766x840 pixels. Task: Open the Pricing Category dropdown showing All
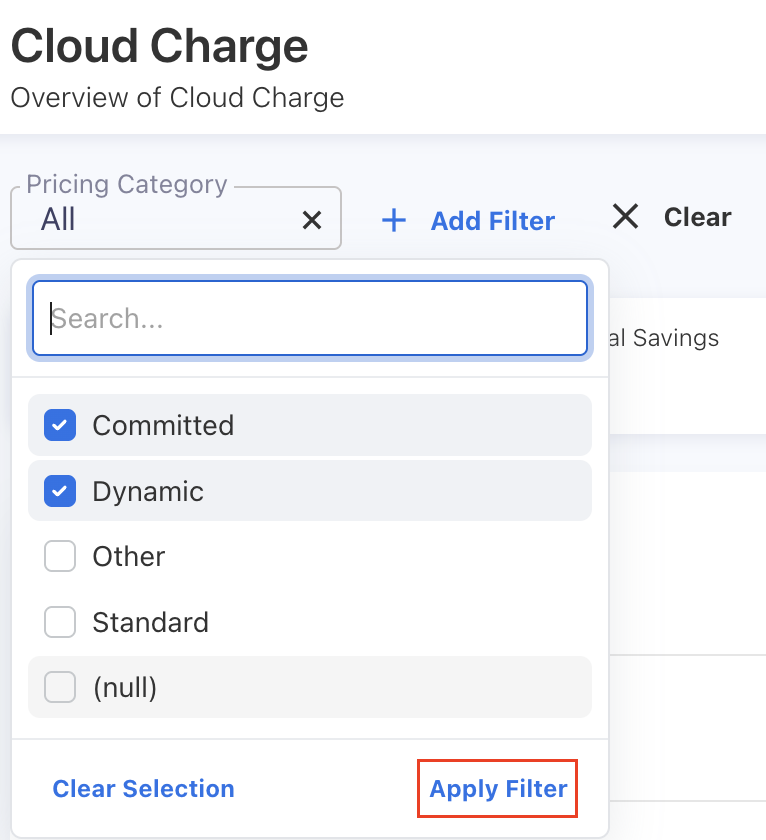click(x=160, y=220)
